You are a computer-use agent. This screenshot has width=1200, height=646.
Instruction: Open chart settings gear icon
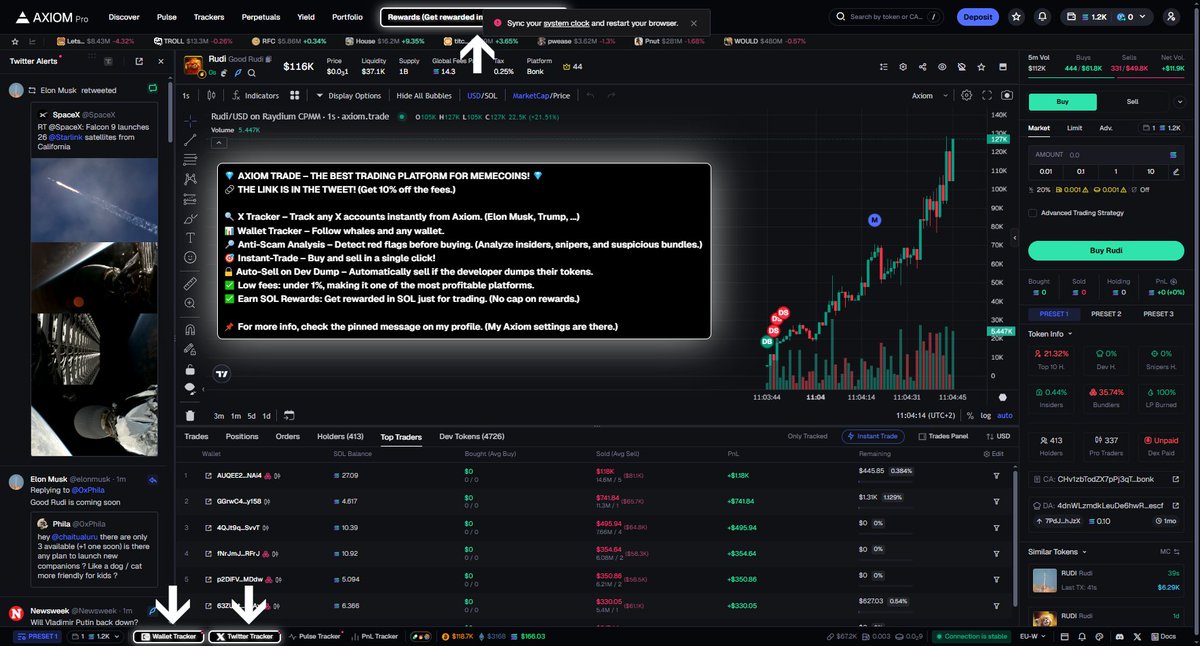coord(966,96)
